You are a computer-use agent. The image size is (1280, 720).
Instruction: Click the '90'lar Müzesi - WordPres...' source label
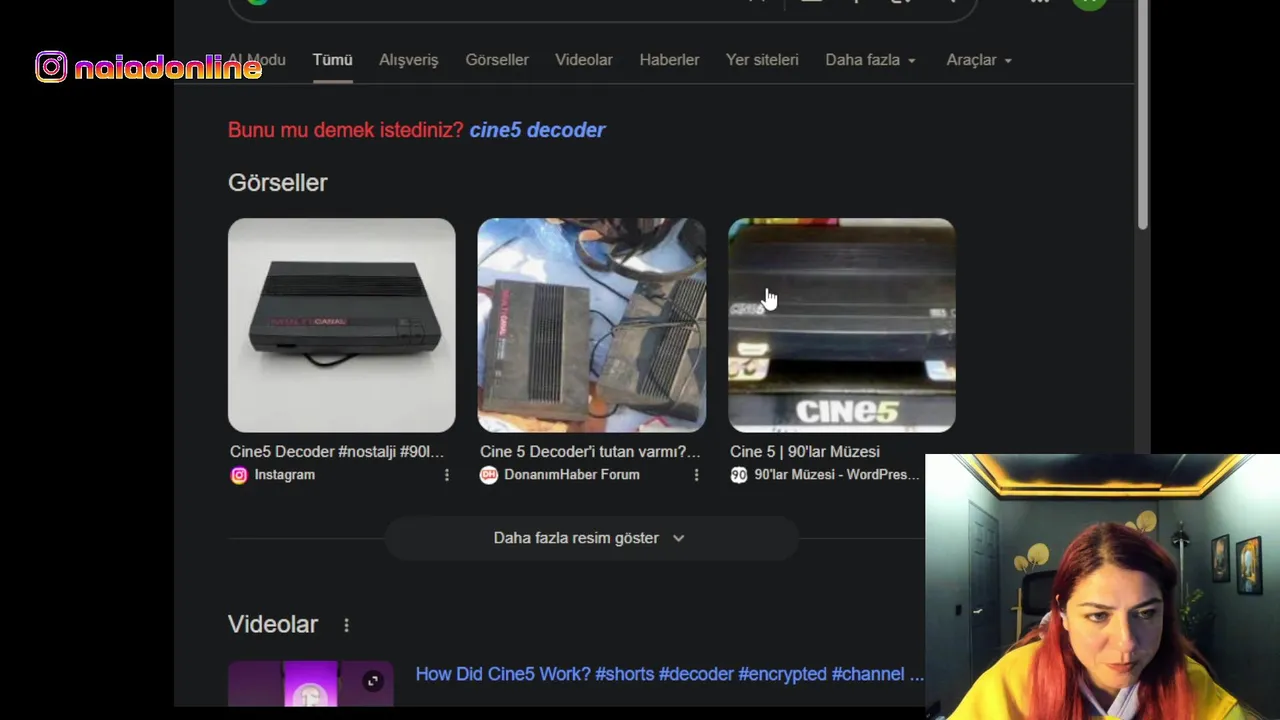(837, 475)
